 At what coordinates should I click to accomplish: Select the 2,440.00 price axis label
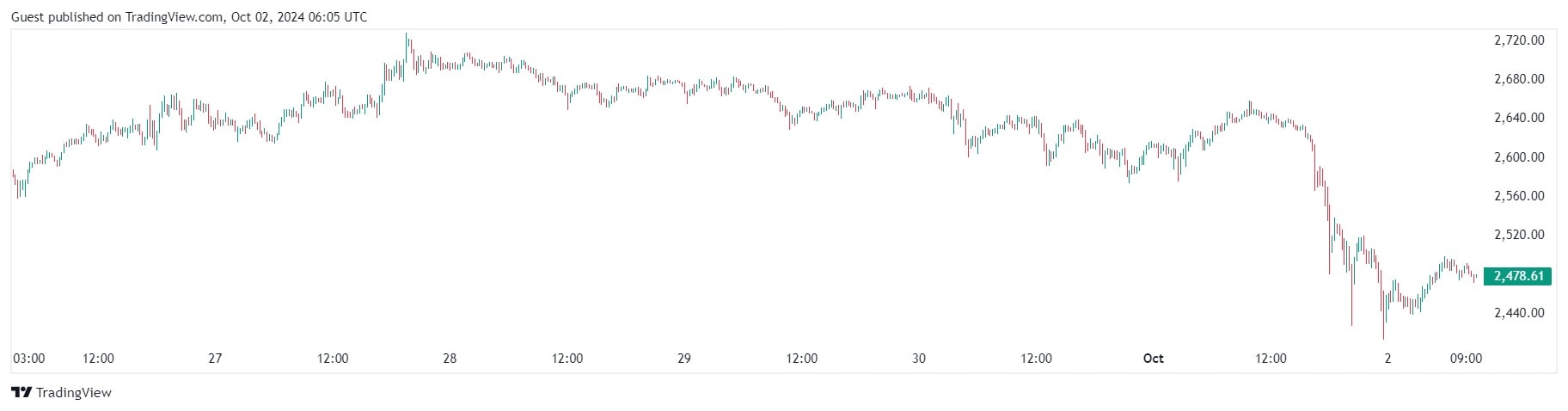point(1519,313)
